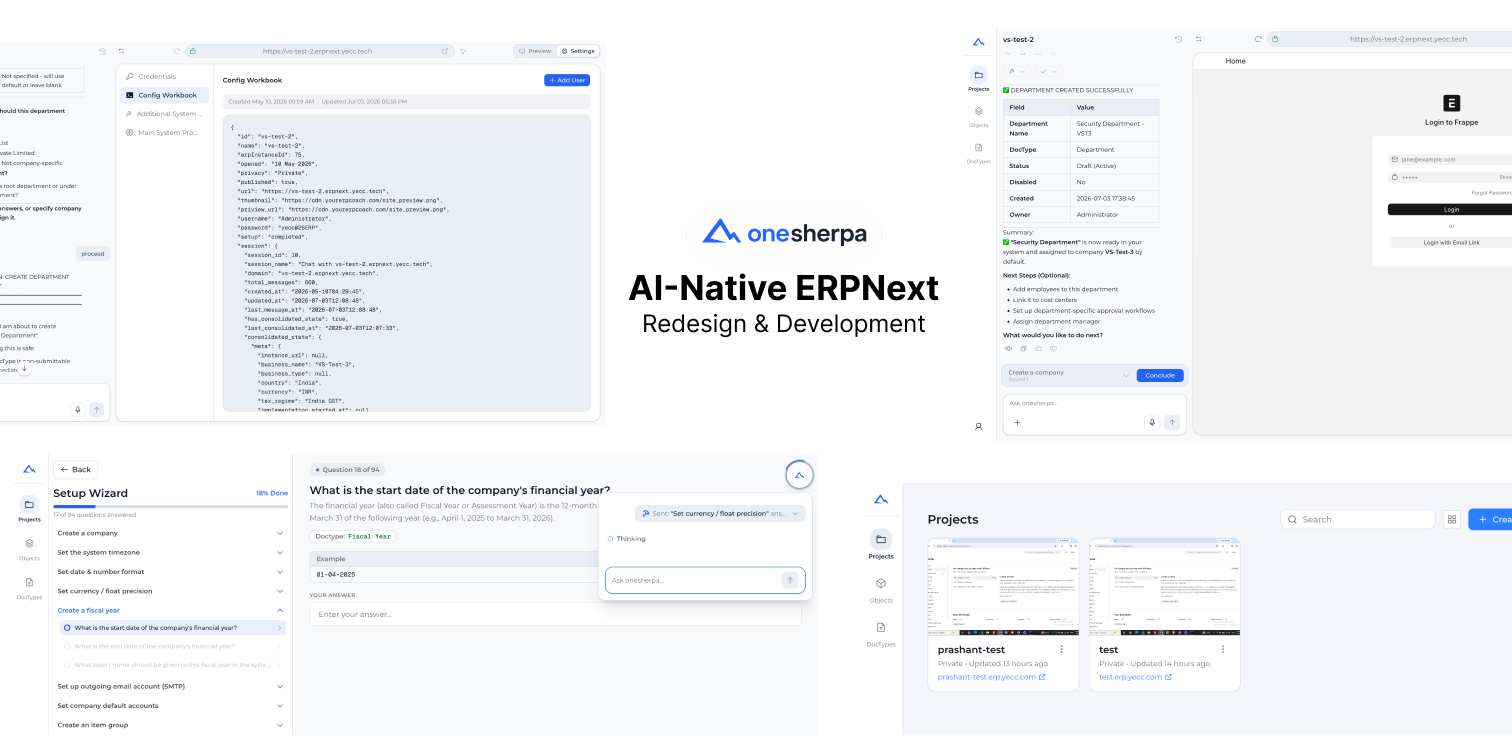Open prashant-test project thumbnail
The height and width of the screenshot is (736, 1512).
pyautogui.click(x=1003, y=588)
